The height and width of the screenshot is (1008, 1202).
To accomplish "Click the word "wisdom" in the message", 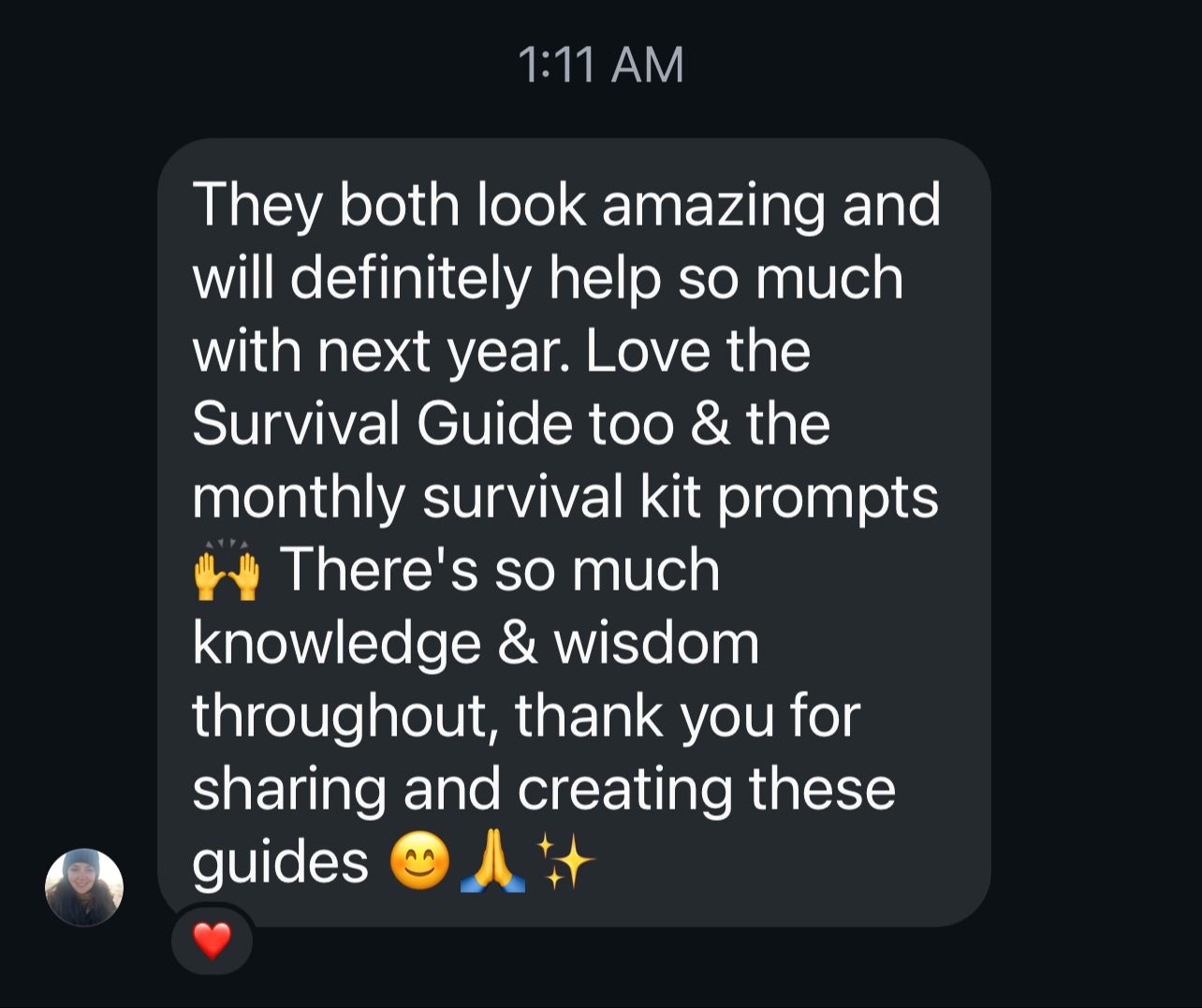I will click(656, 643).
